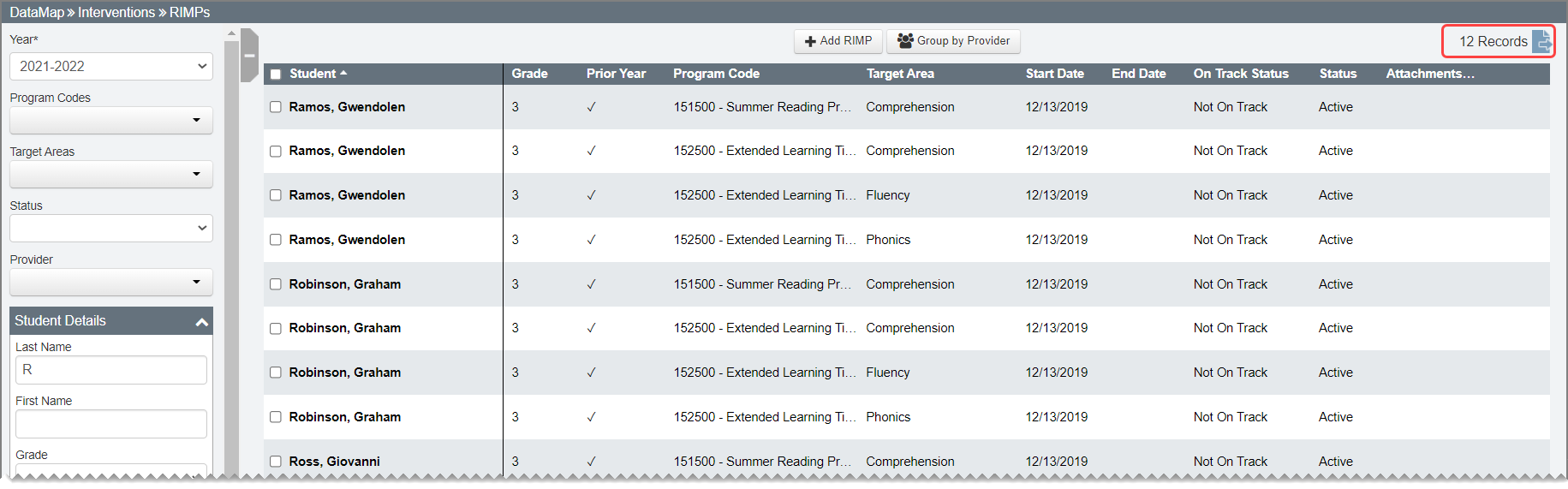1568x489 pixels.
Task: Click the DataMap breadcrumb
Action: (37, 12)
